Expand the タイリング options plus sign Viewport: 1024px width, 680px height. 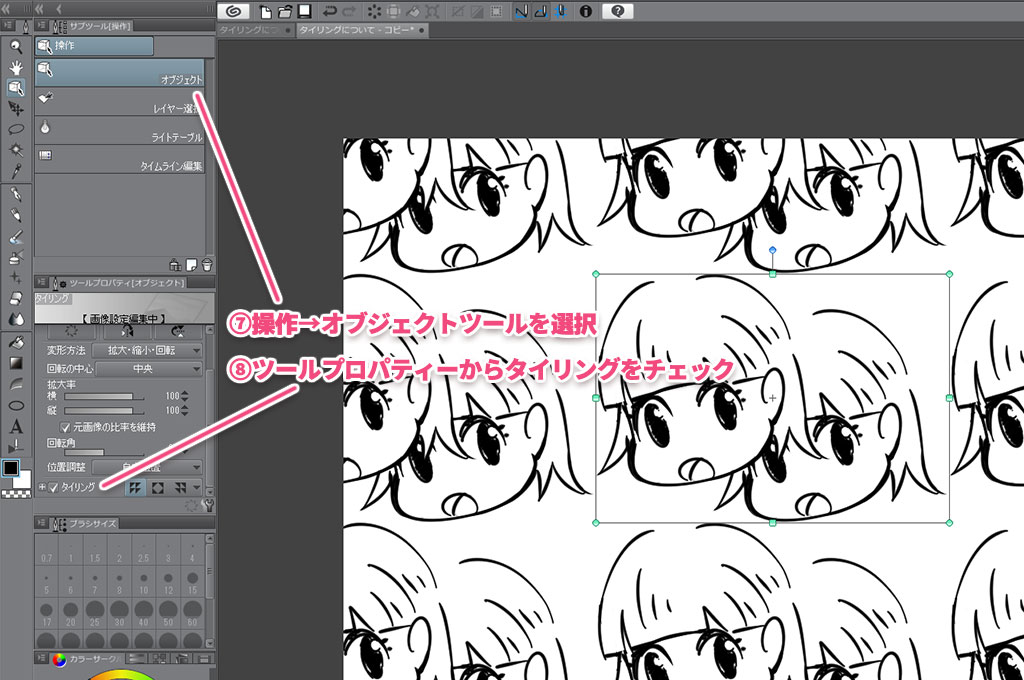(42, 487)
